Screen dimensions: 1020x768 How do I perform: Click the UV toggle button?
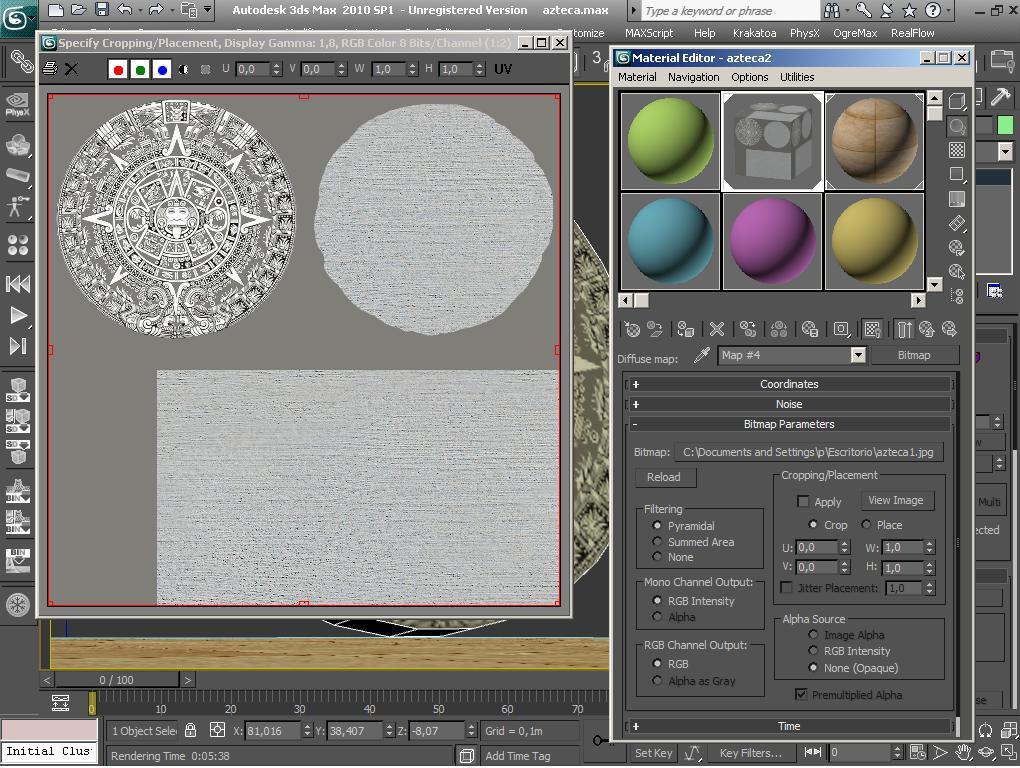pos(503,69)
